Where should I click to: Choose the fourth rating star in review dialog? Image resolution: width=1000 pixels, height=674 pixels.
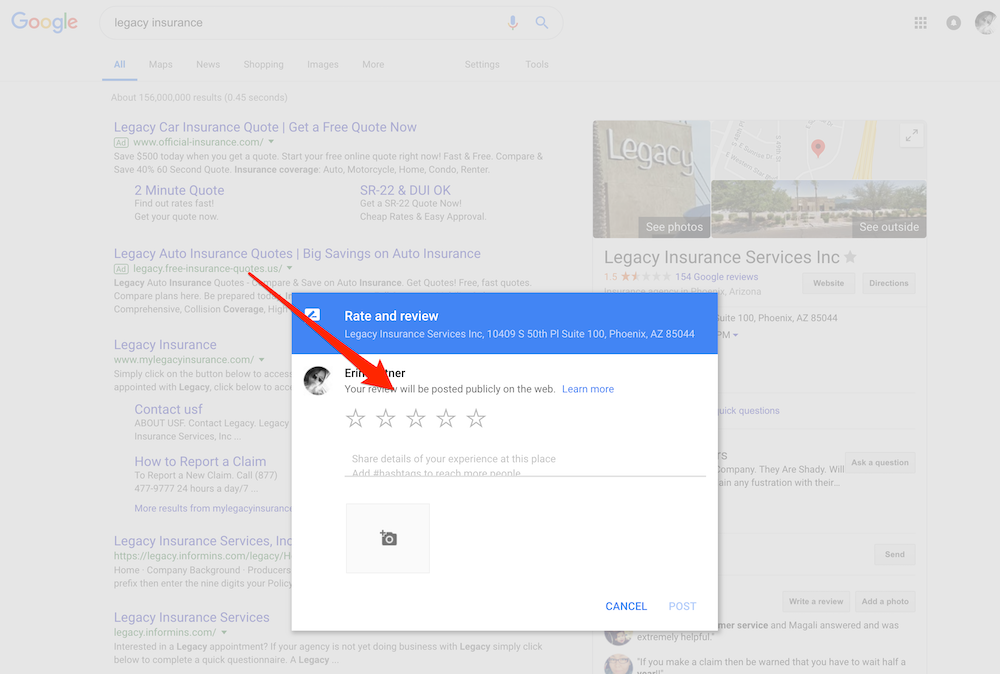click(x=446, y=418)
